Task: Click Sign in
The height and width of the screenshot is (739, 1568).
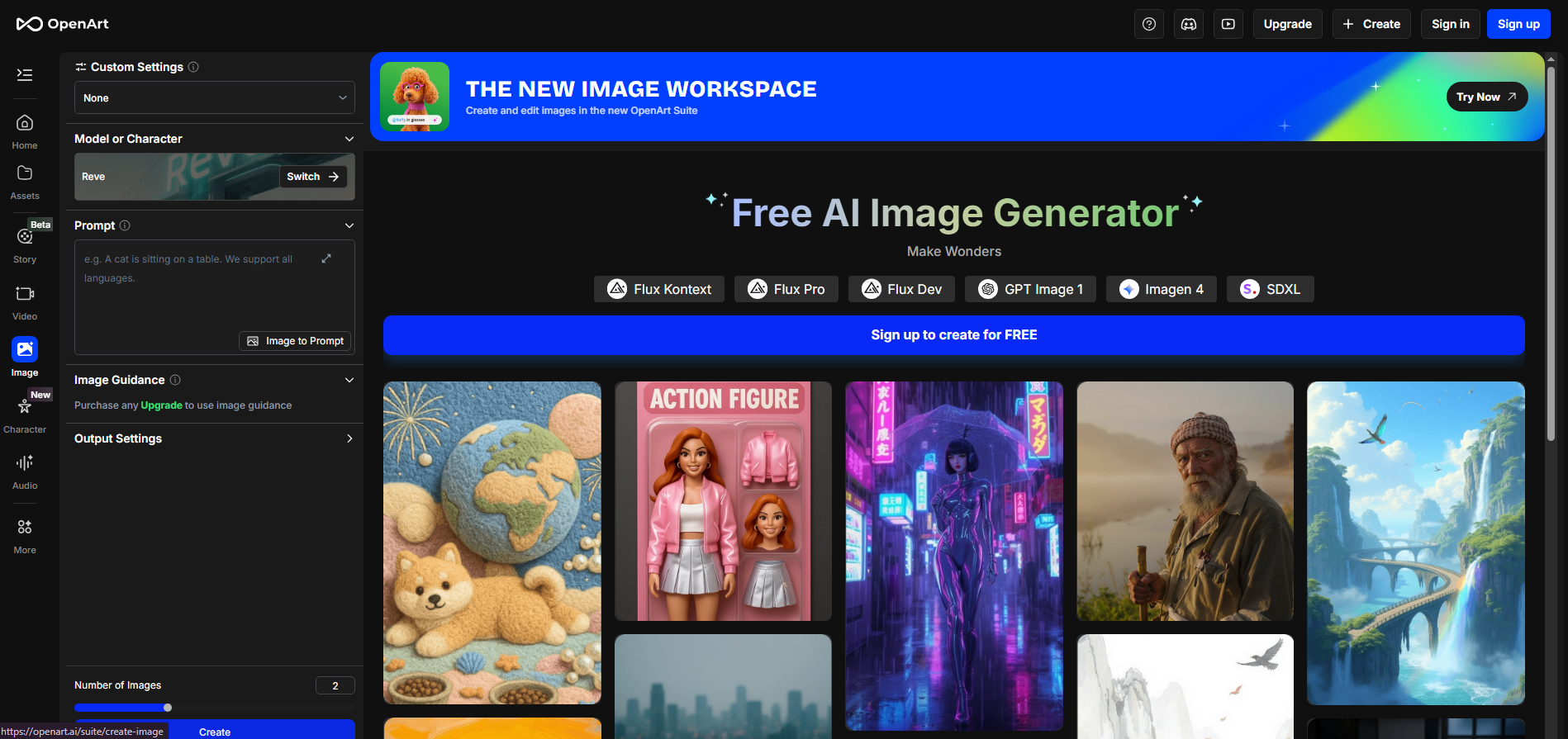Action: click(1451, 24)
